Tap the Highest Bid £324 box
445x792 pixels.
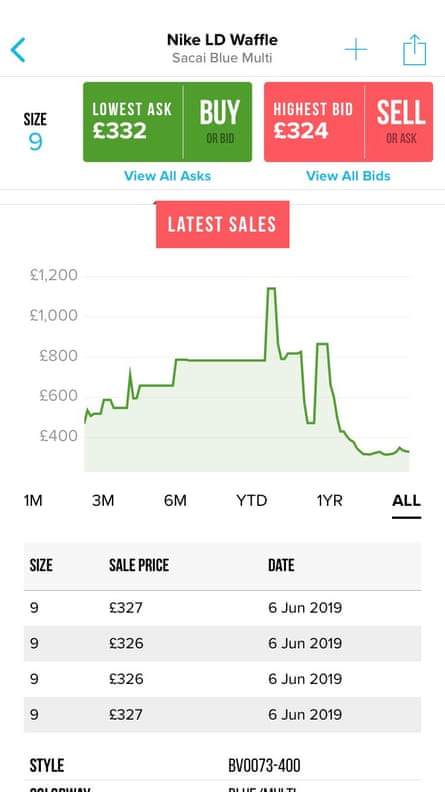point(314,122)
